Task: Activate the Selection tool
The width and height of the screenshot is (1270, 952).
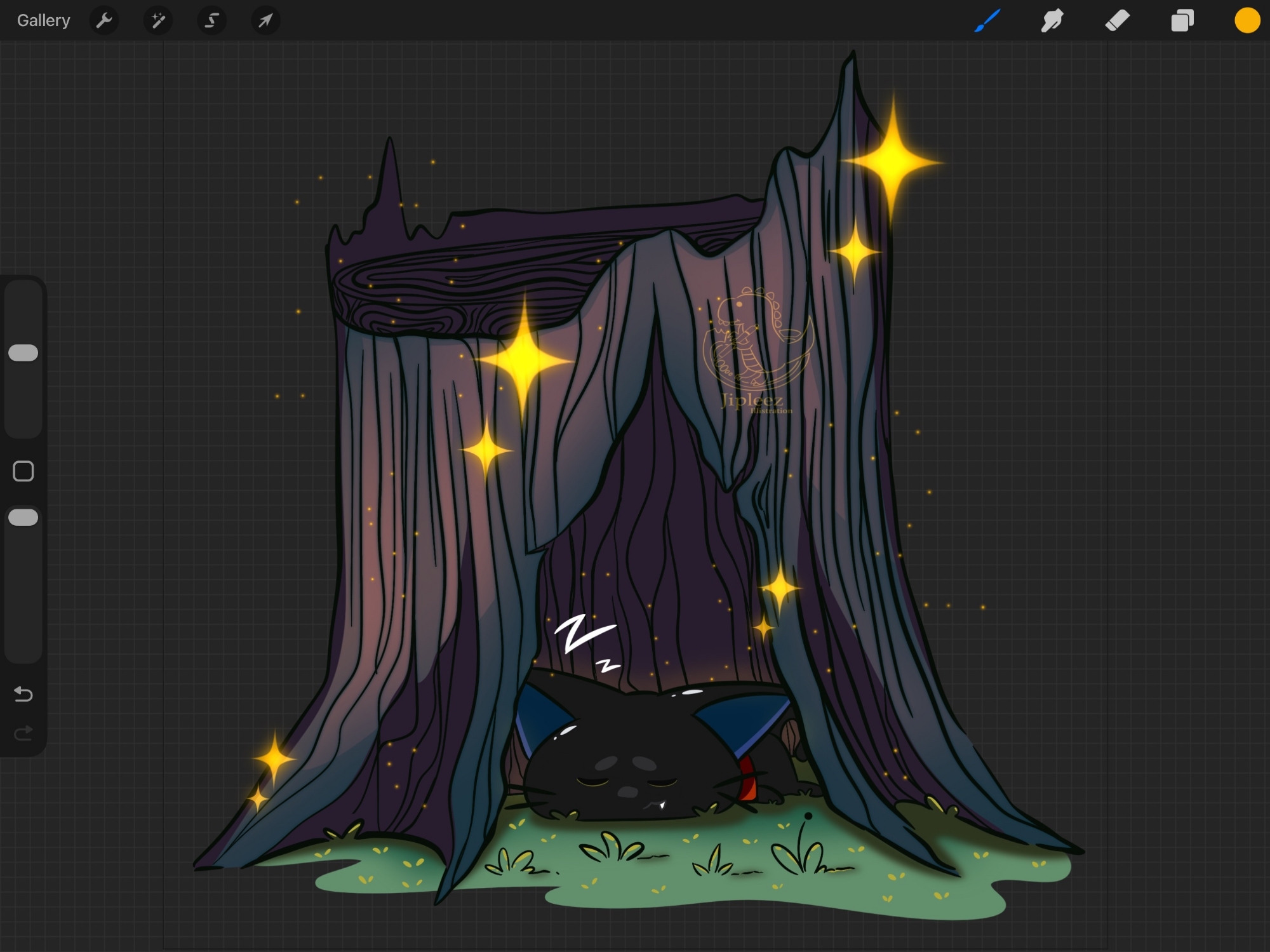Action: pos(211,21)
